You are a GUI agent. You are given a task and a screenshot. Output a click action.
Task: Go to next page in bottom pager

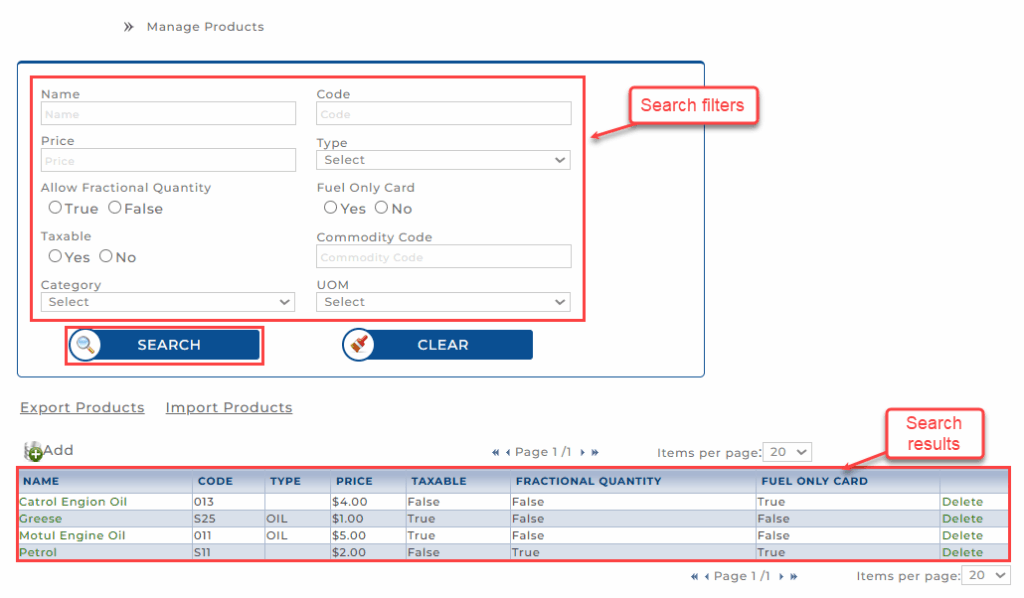point(781,577)
